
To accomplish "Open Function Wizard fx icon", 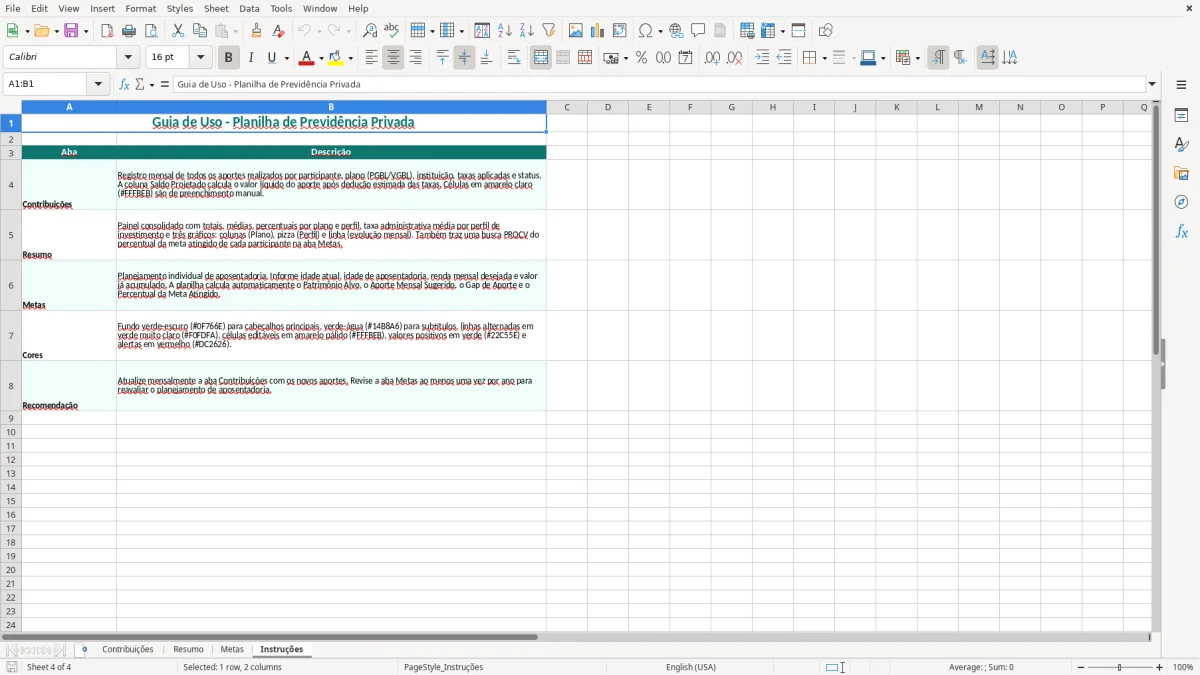I will point(125,84).
